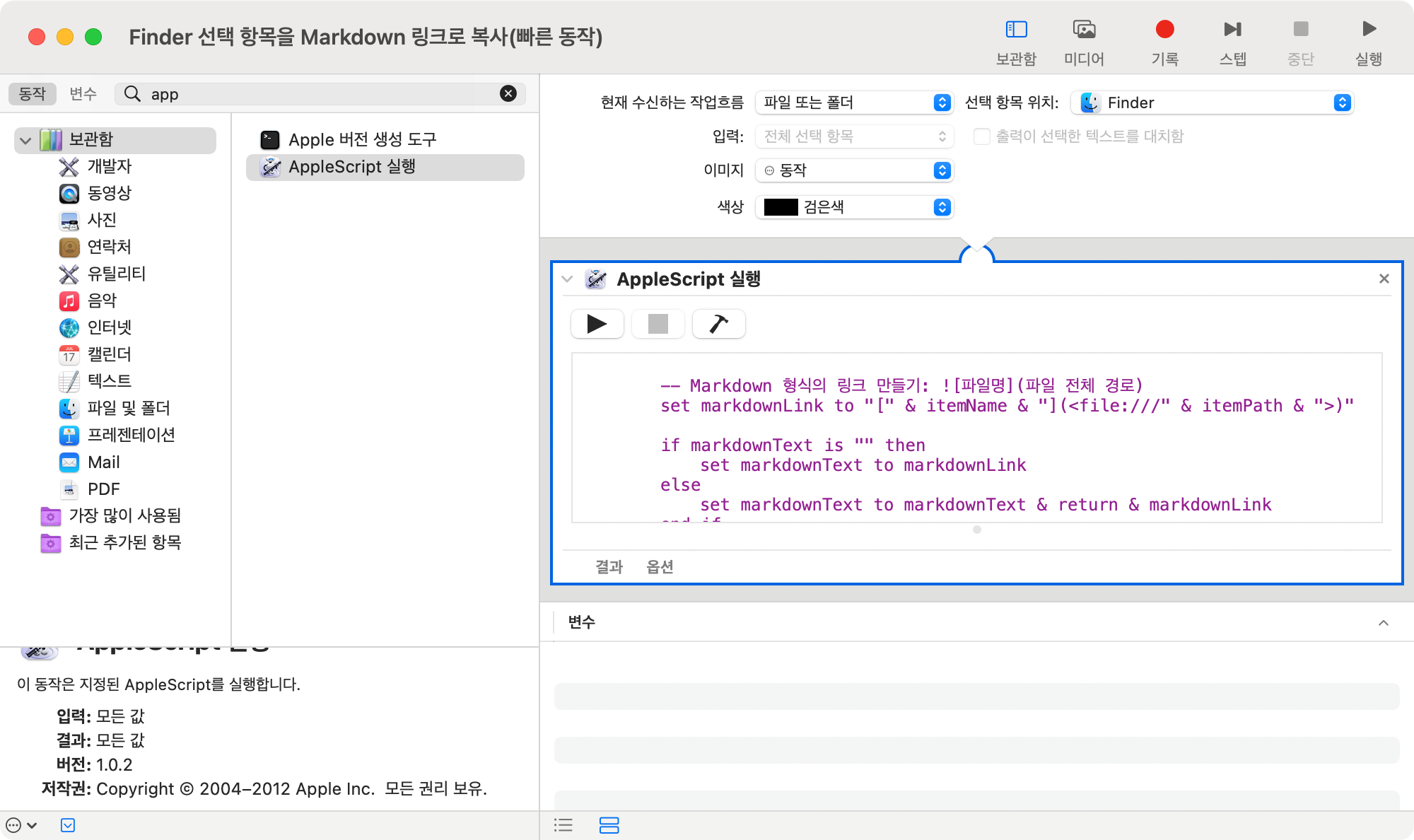The image size is (1414, 840).
Task: Toggle description pane visibility at bottom left
Action: click(x=68, y=825)
